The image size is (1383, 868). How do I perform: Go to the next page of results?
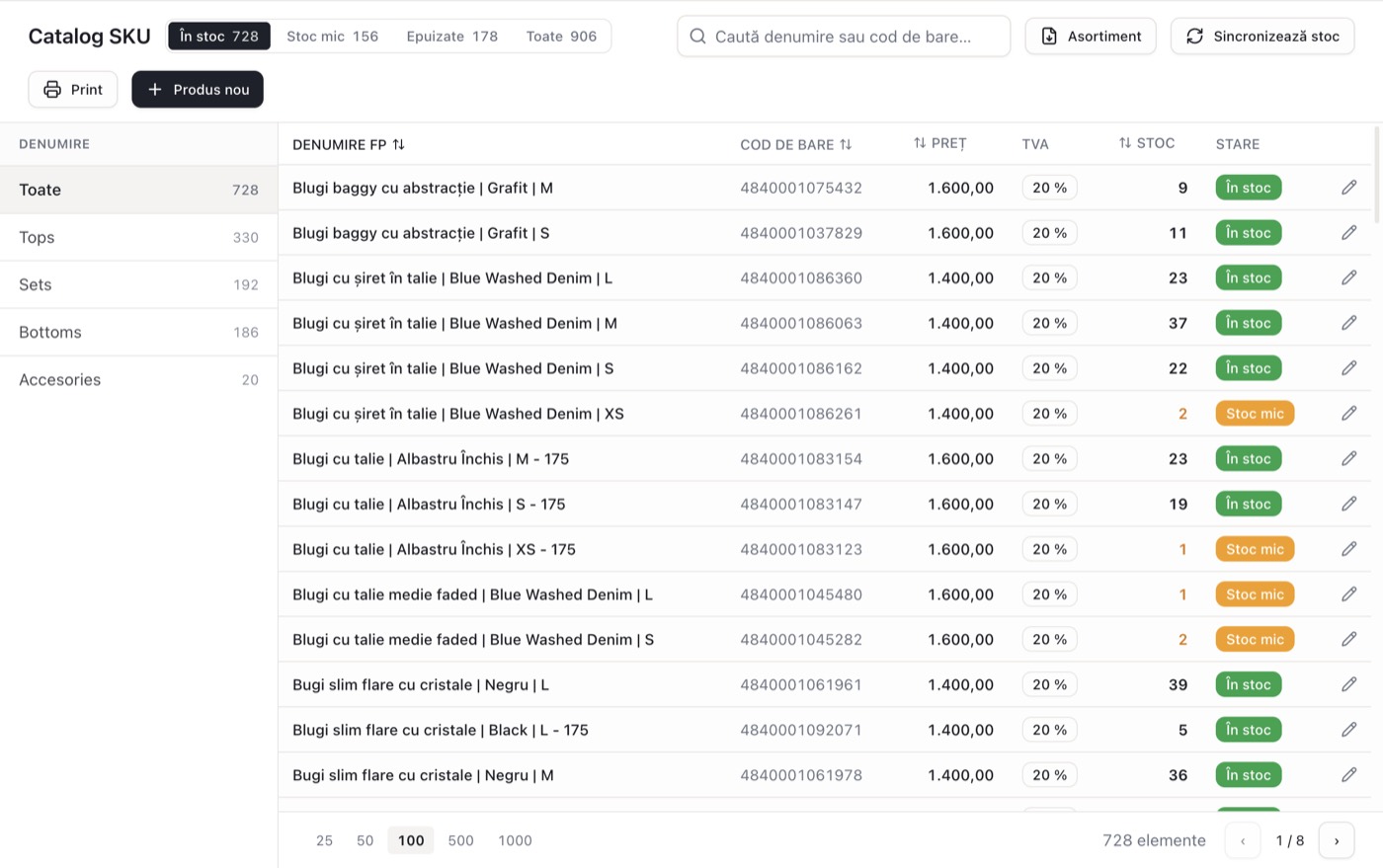coord(1337,841)
